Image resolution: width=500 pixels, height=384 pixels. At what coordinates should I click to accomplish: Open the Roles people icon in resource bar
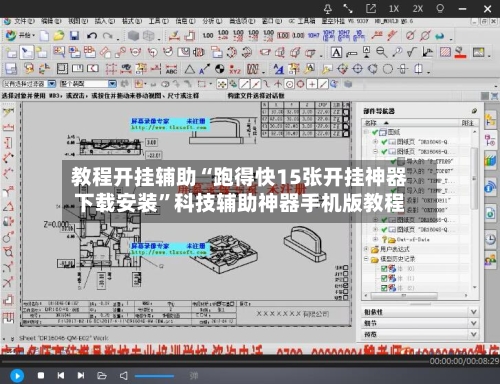click(490, 260)
